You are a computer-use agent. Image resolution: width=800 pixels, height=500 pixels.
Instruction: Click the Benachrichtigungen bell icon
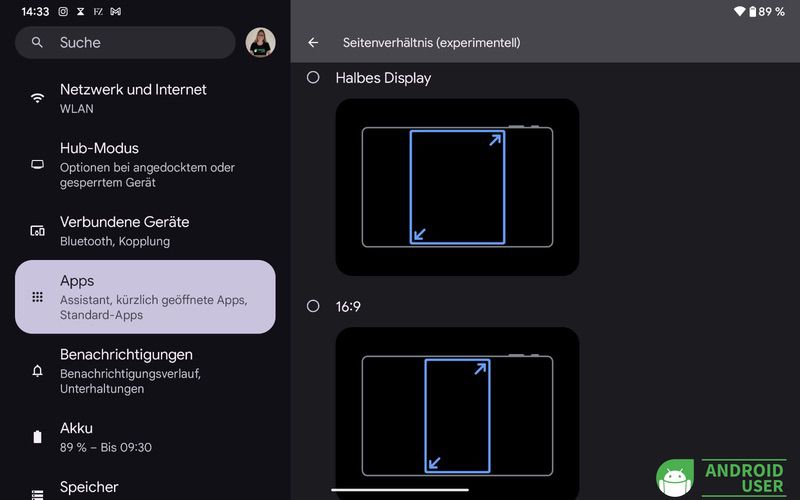click(x=37, y=371)
